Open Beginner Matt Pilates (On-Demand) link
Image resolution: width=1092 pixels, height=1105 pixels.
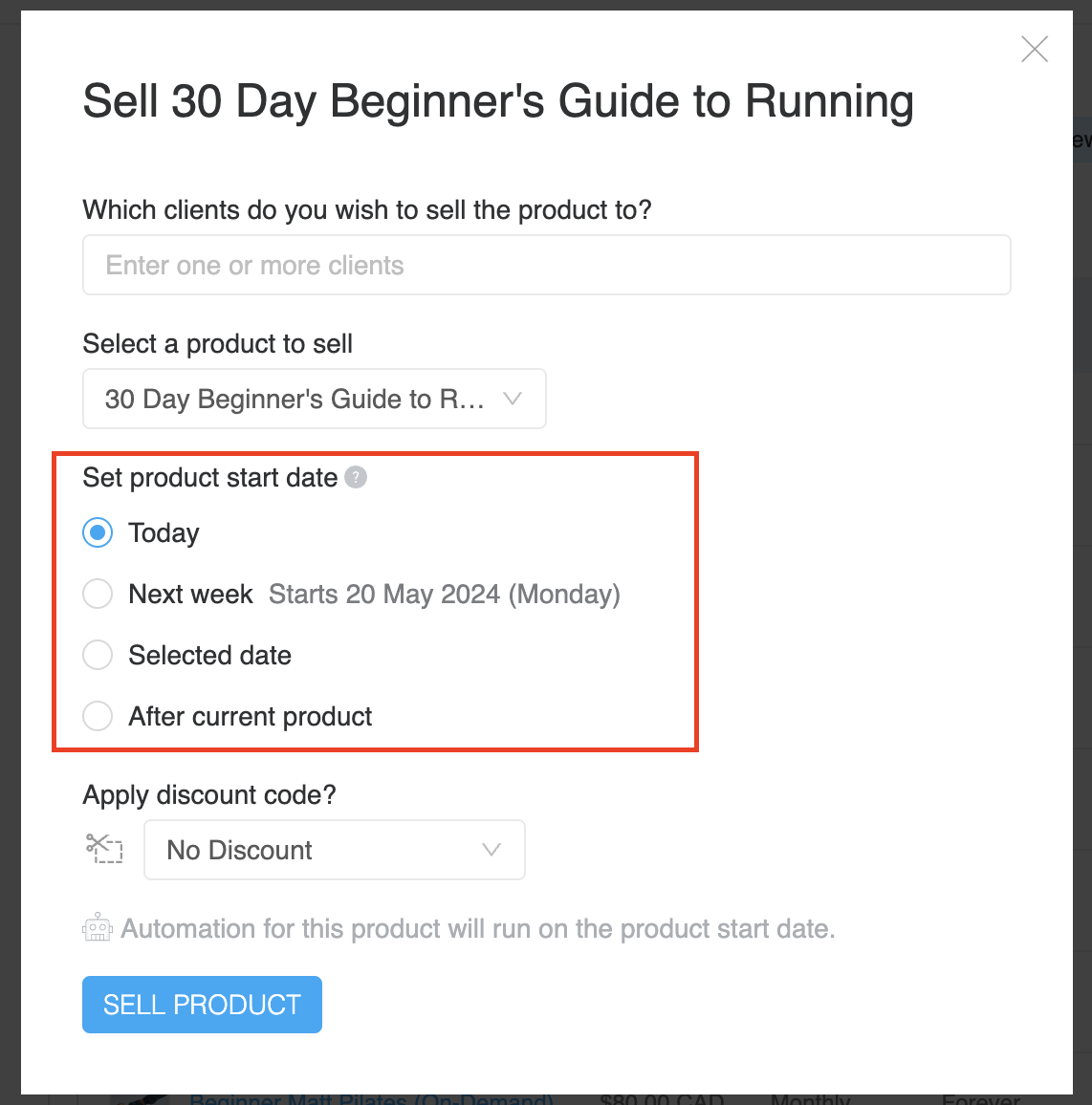371,1099
